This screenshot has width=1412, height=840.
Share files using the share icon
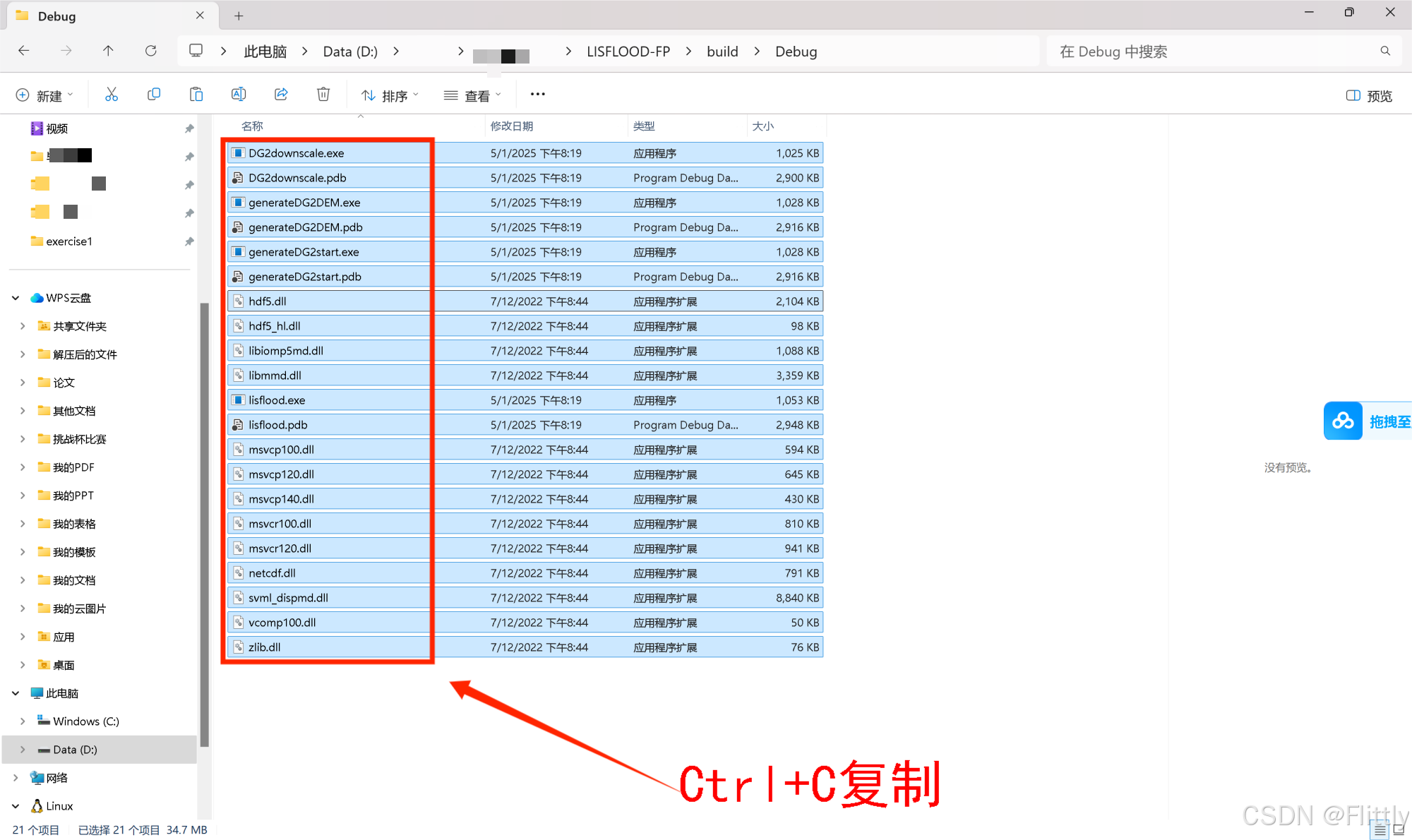click(x=281, y=94)
